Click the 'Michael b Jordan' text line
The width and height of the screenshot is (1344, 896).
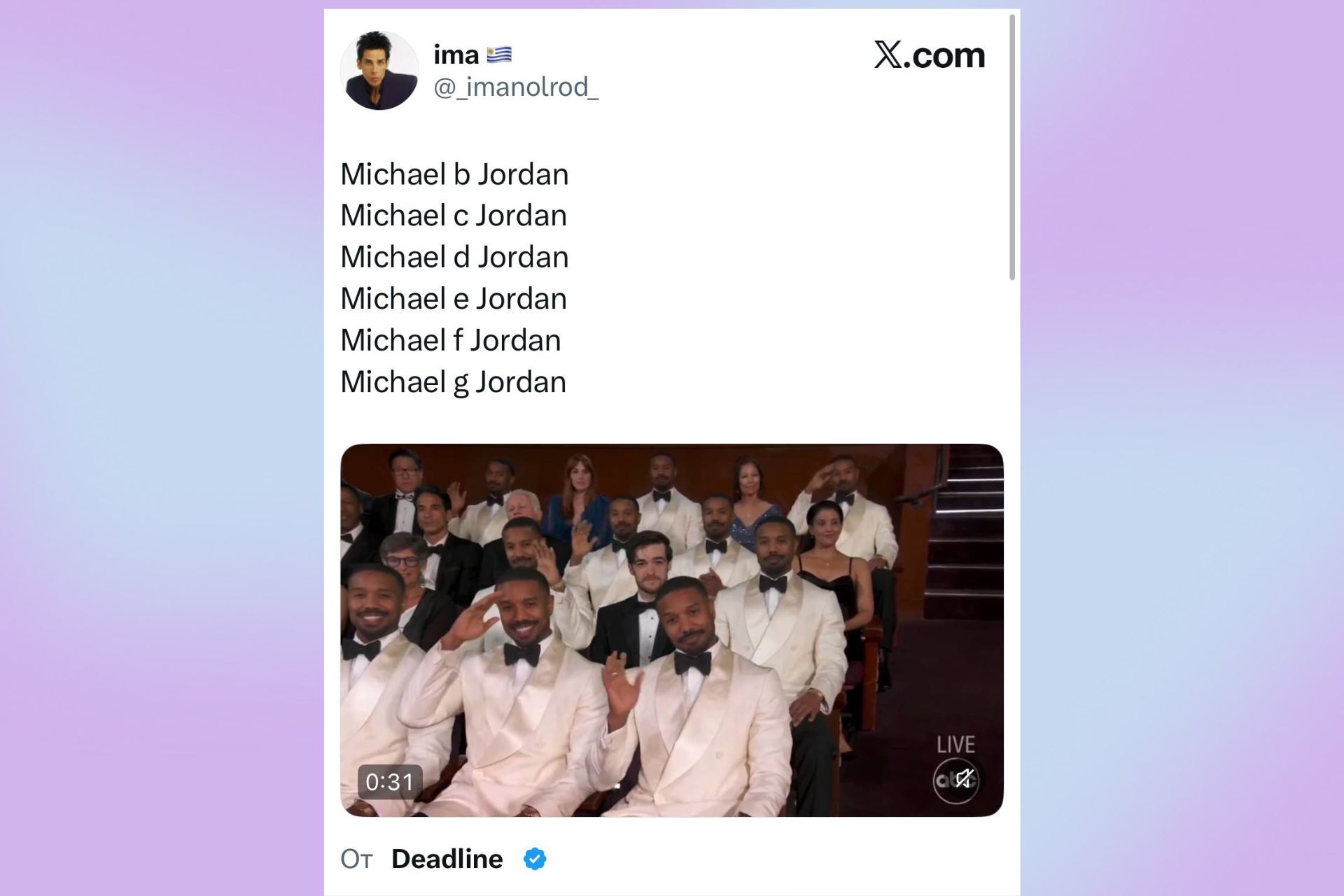click(454, 174)
